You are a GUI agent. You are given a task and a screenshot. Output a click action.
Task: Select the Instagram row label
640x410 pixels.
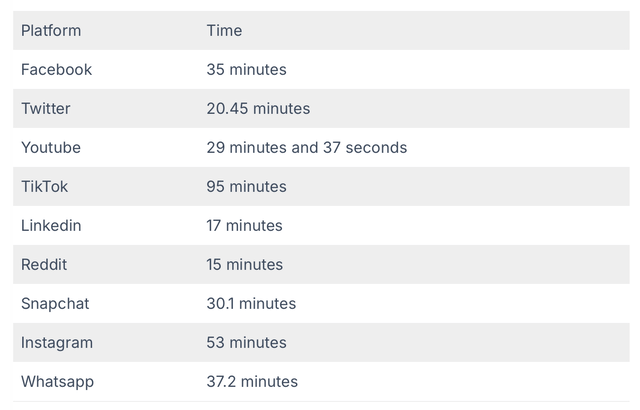pyautogui.click(x=57, y=343)
